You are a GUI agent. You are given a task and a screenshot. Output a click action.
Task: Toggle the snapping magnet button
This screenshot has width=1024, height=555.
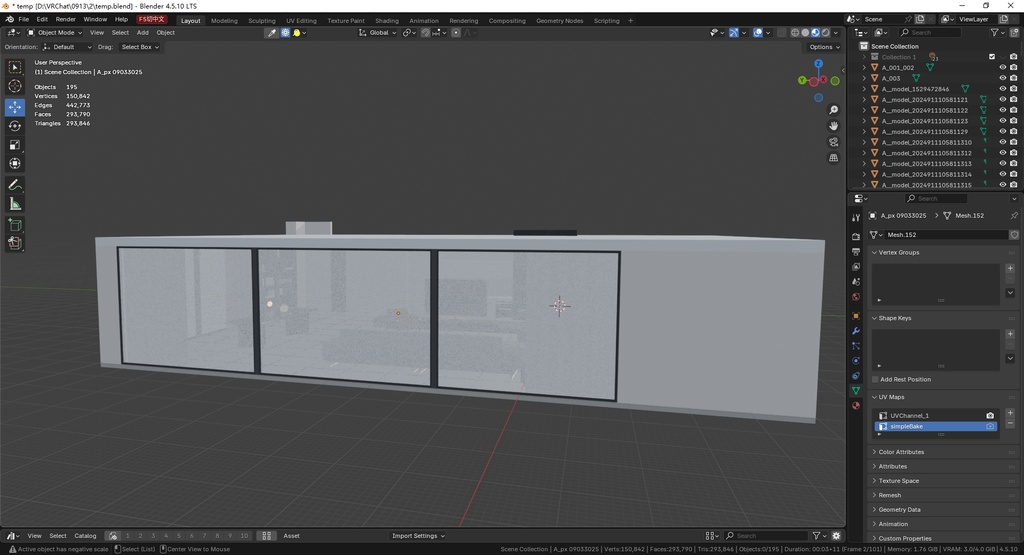425,33
